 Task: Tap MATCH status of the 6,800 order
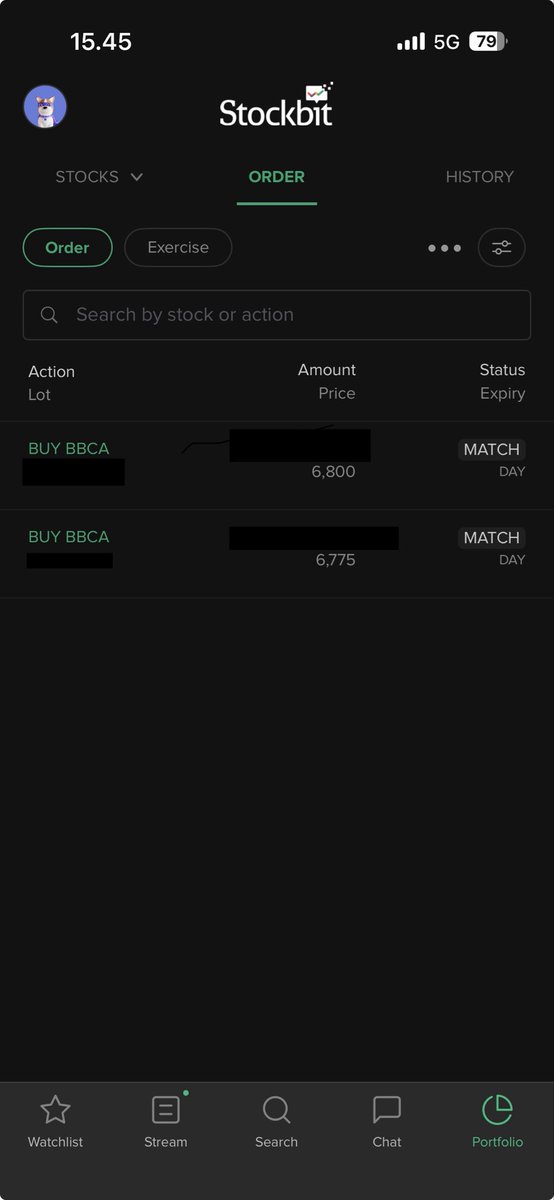pyautogui.click(x=492, y=450)
